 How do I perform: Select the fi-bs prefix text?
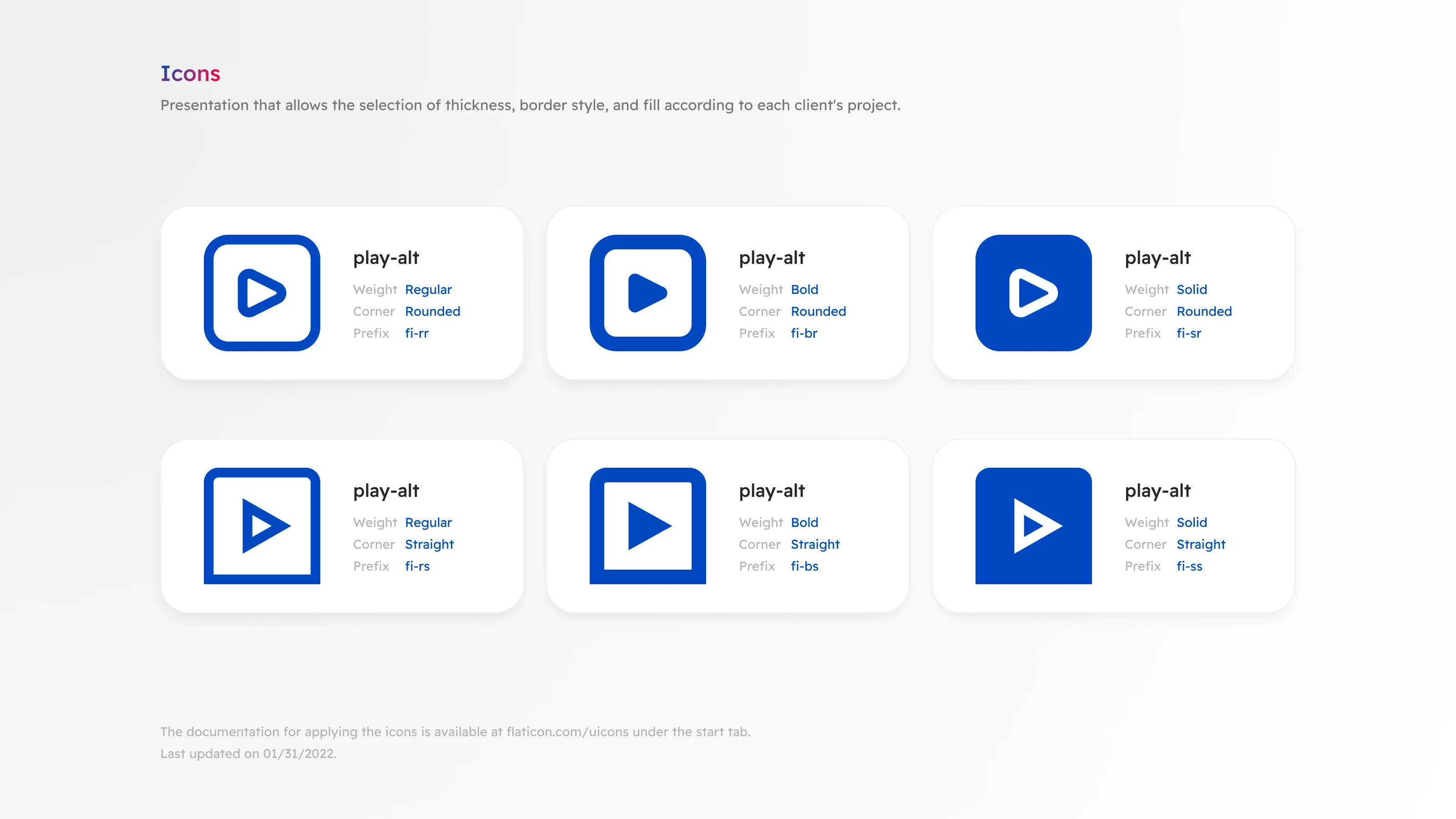pyautogui.click(x=804, y=566)
